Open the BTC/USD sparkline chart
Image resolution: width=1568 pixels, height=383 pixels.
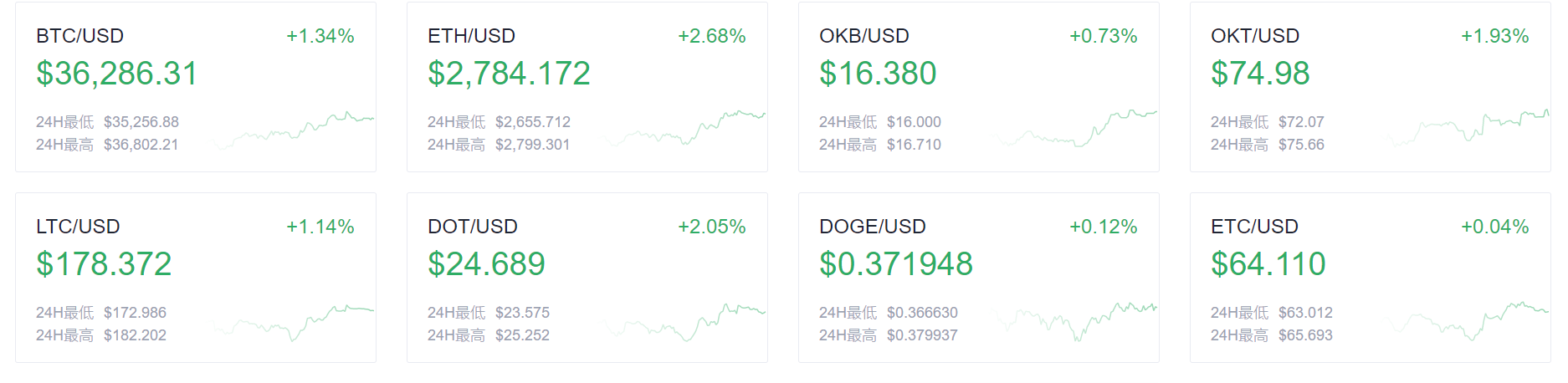pos(293,130)
